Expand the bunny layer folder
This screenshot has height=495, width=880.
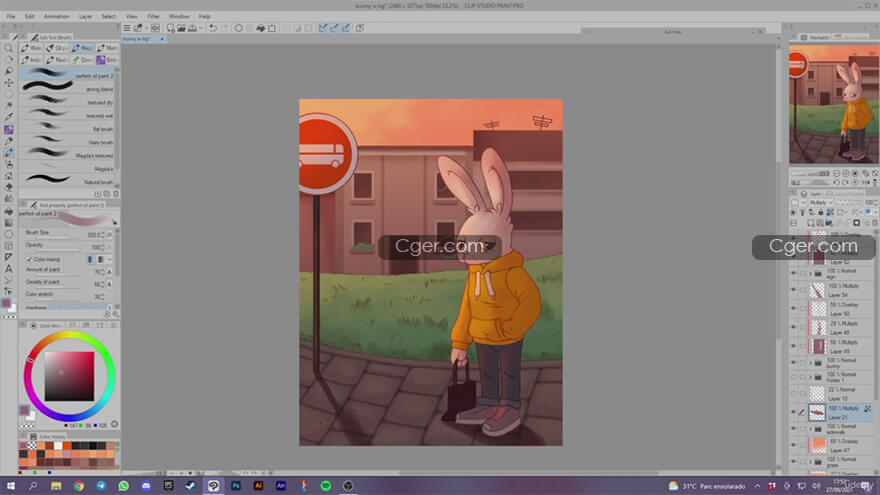pos(810,363)
